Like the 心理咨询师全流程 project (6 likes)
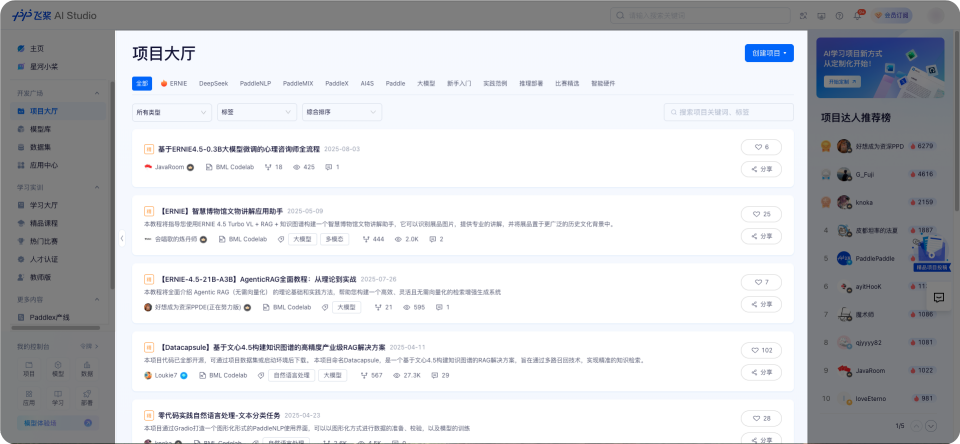This screenshot has width=960, height=444. (x=761, y=147)
